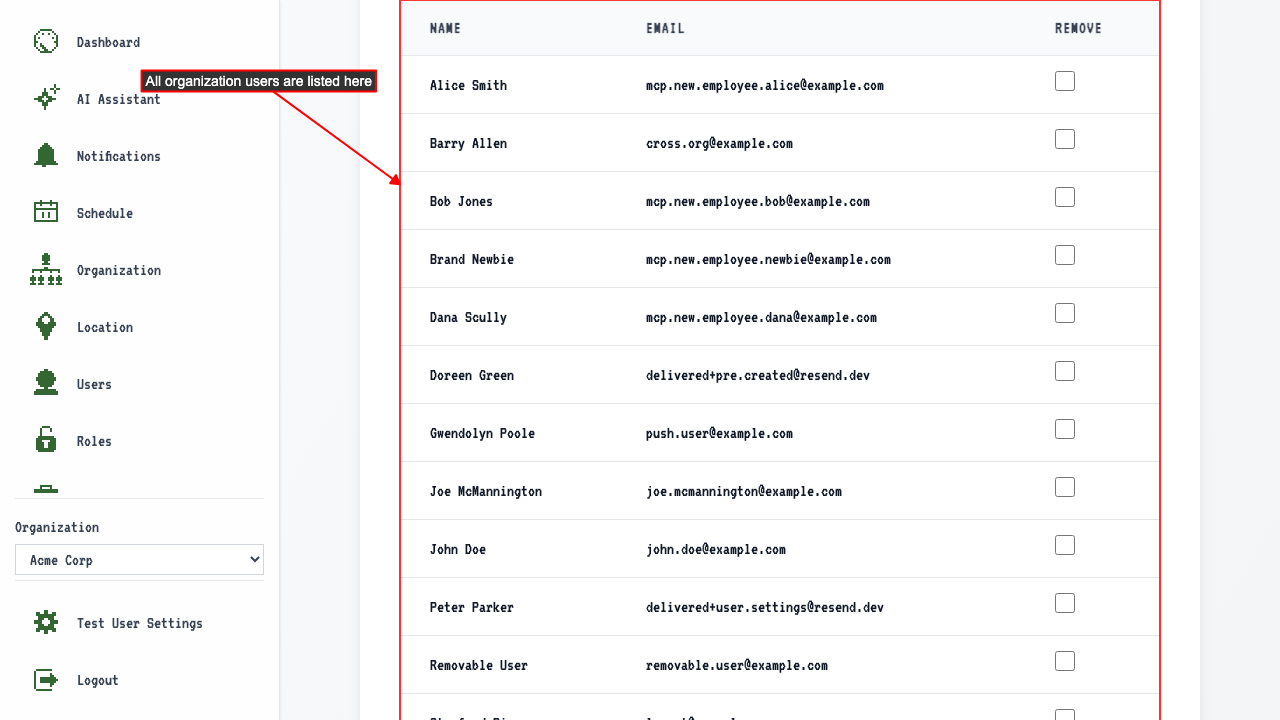The image size is (1280, 720).
Task: Click the name Alice Smith
Action: click(x=468, y=85)
